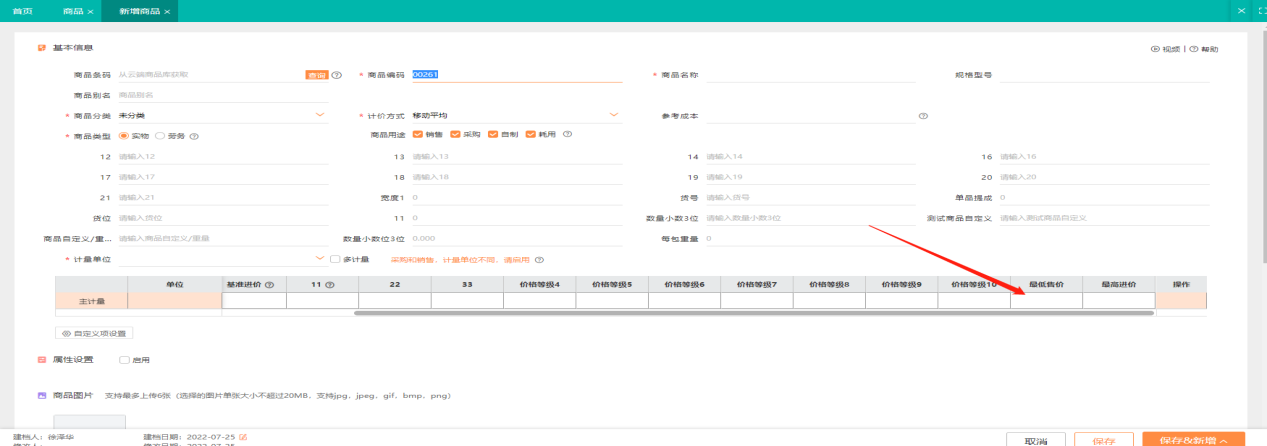Close the 商品 tab with its X
The image size is (1267, 446).
click(x=91, y=11)
